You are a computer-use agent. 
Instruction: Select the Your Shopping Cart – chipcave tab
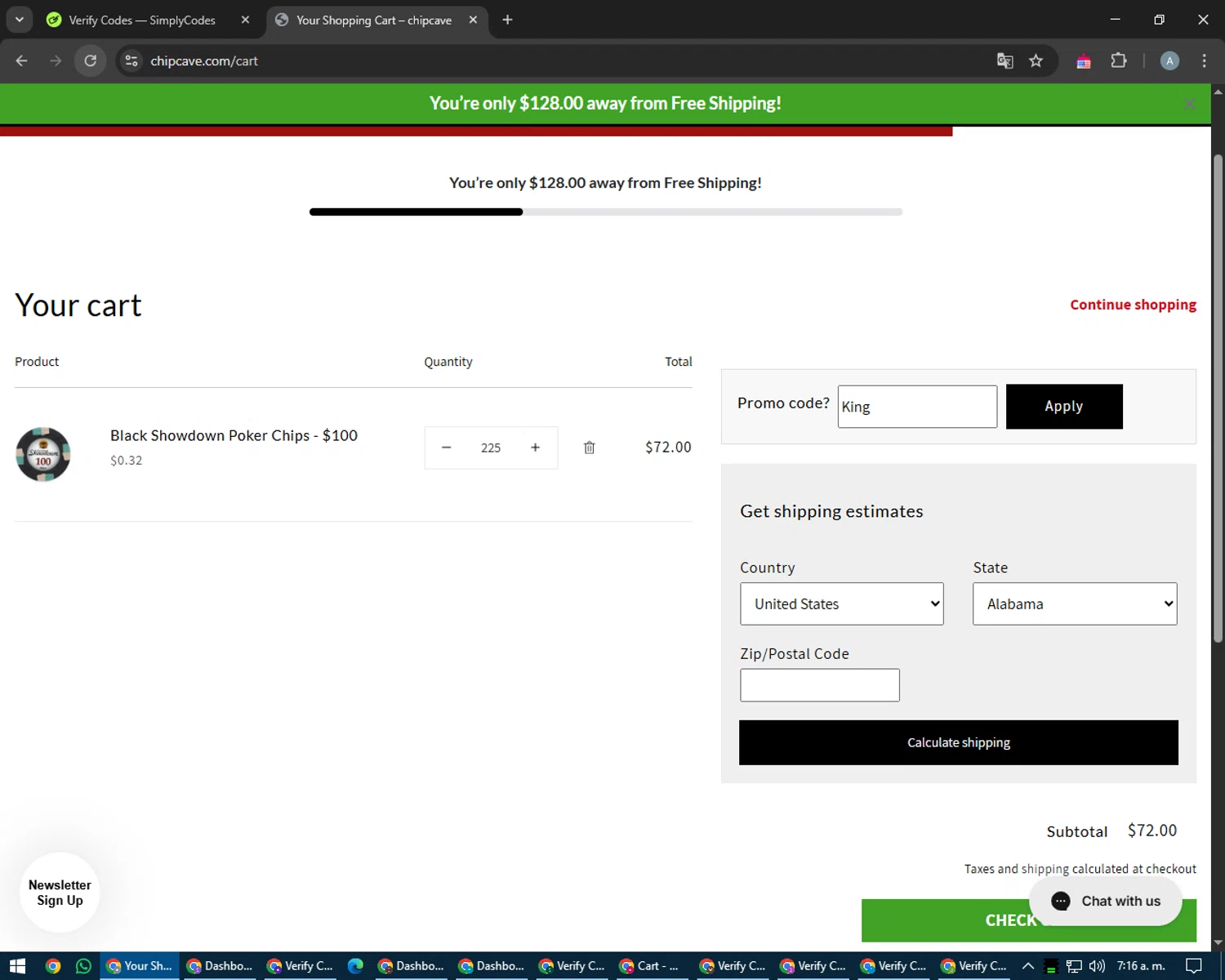374,20
